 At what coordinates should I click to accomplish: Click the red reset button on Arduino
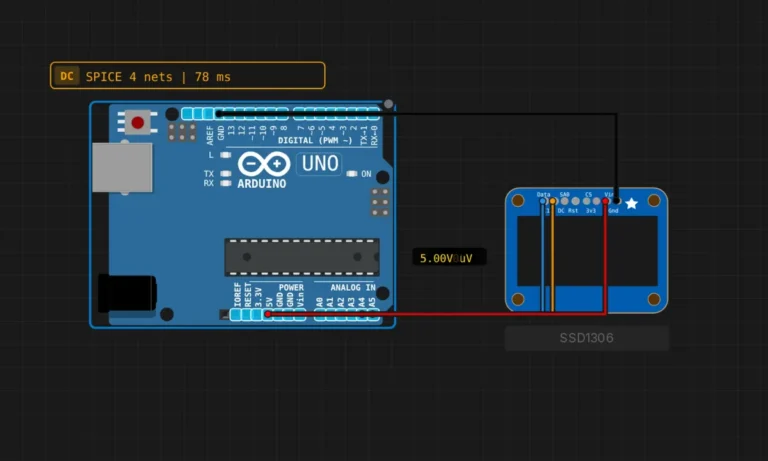[x=138, y=122]
